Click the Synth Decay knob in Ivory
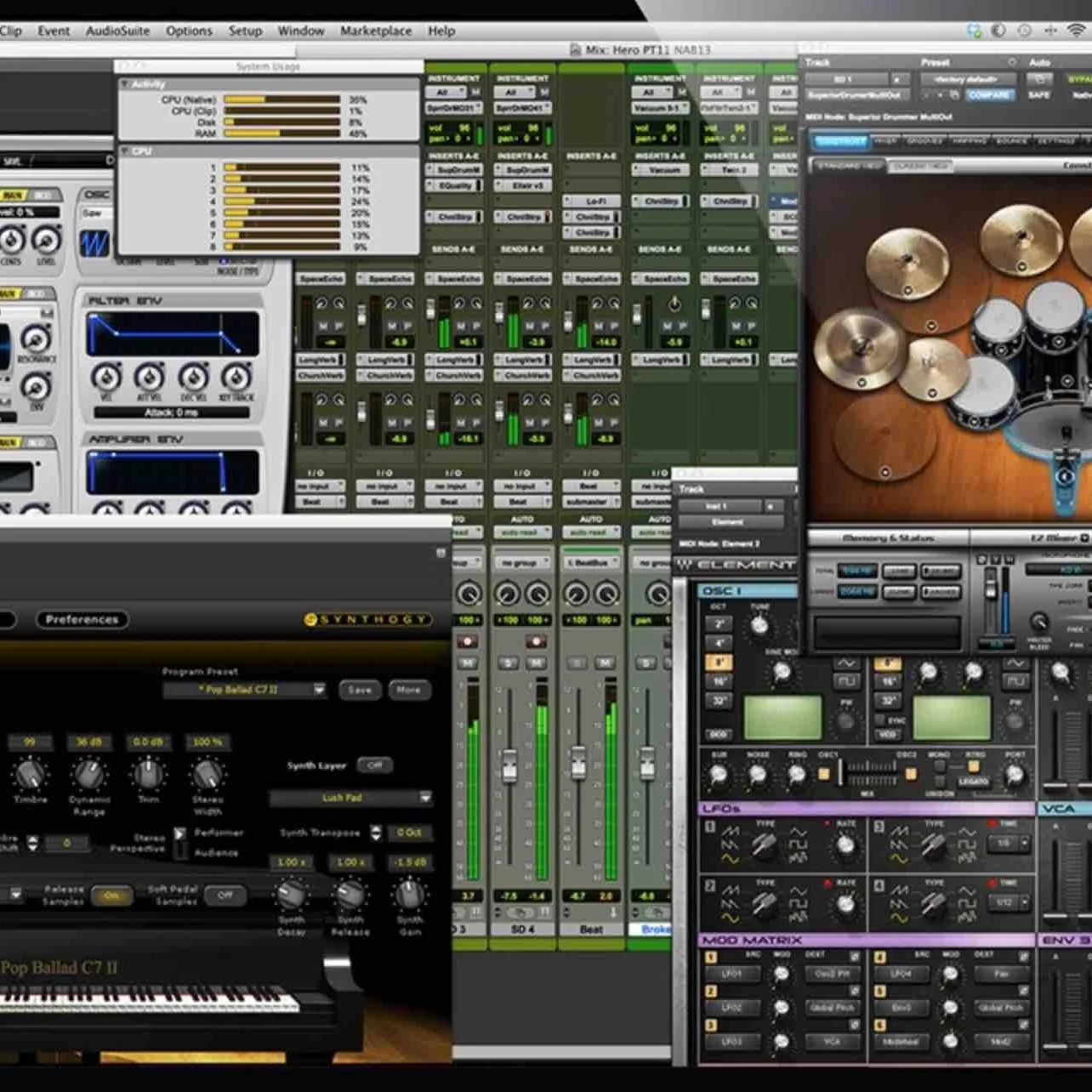The width and height of the screenshot is (1092, 1092). (292, 894)
